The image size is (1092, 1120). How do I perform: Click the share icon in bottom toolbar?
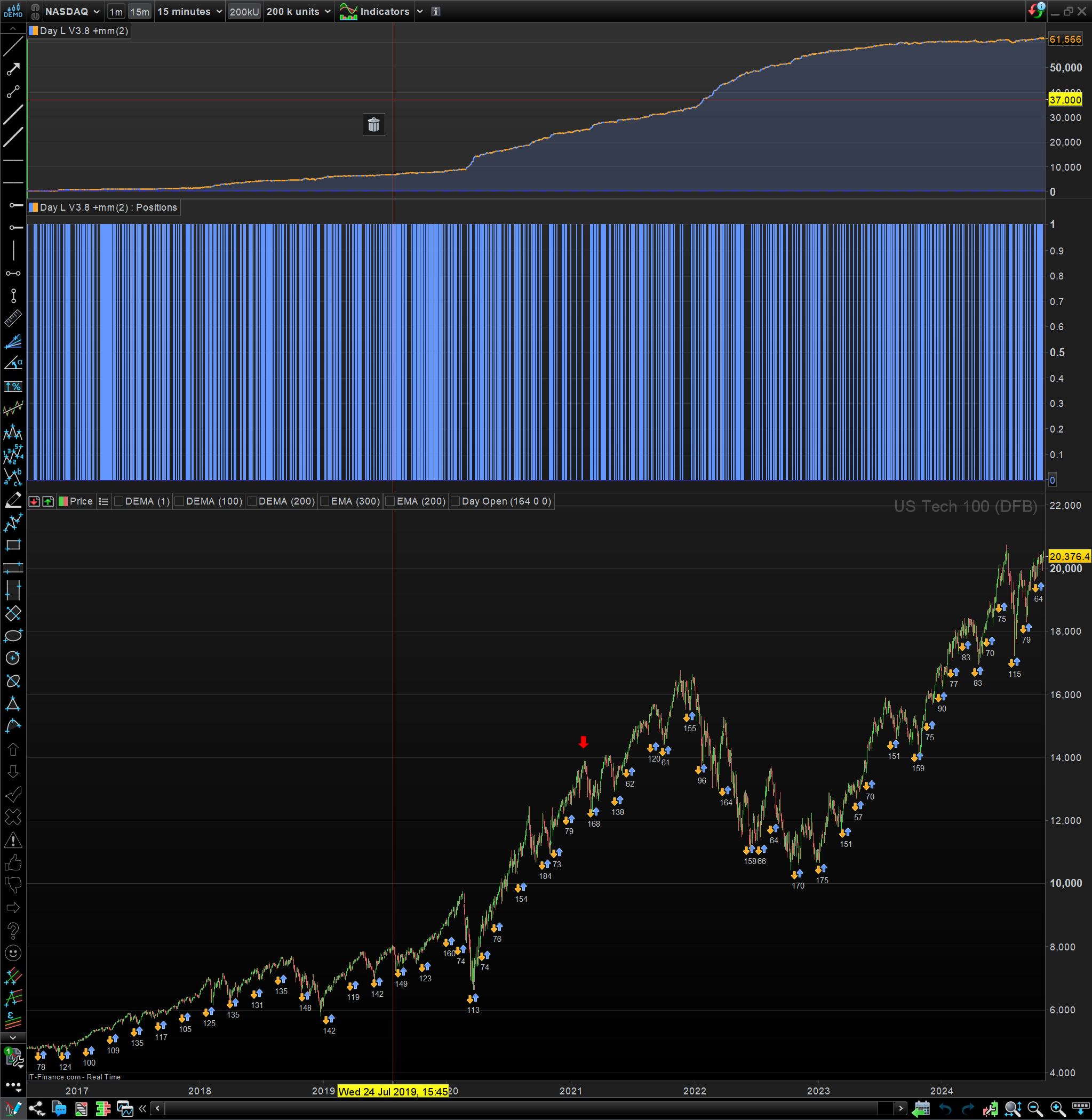point(36,1108)
